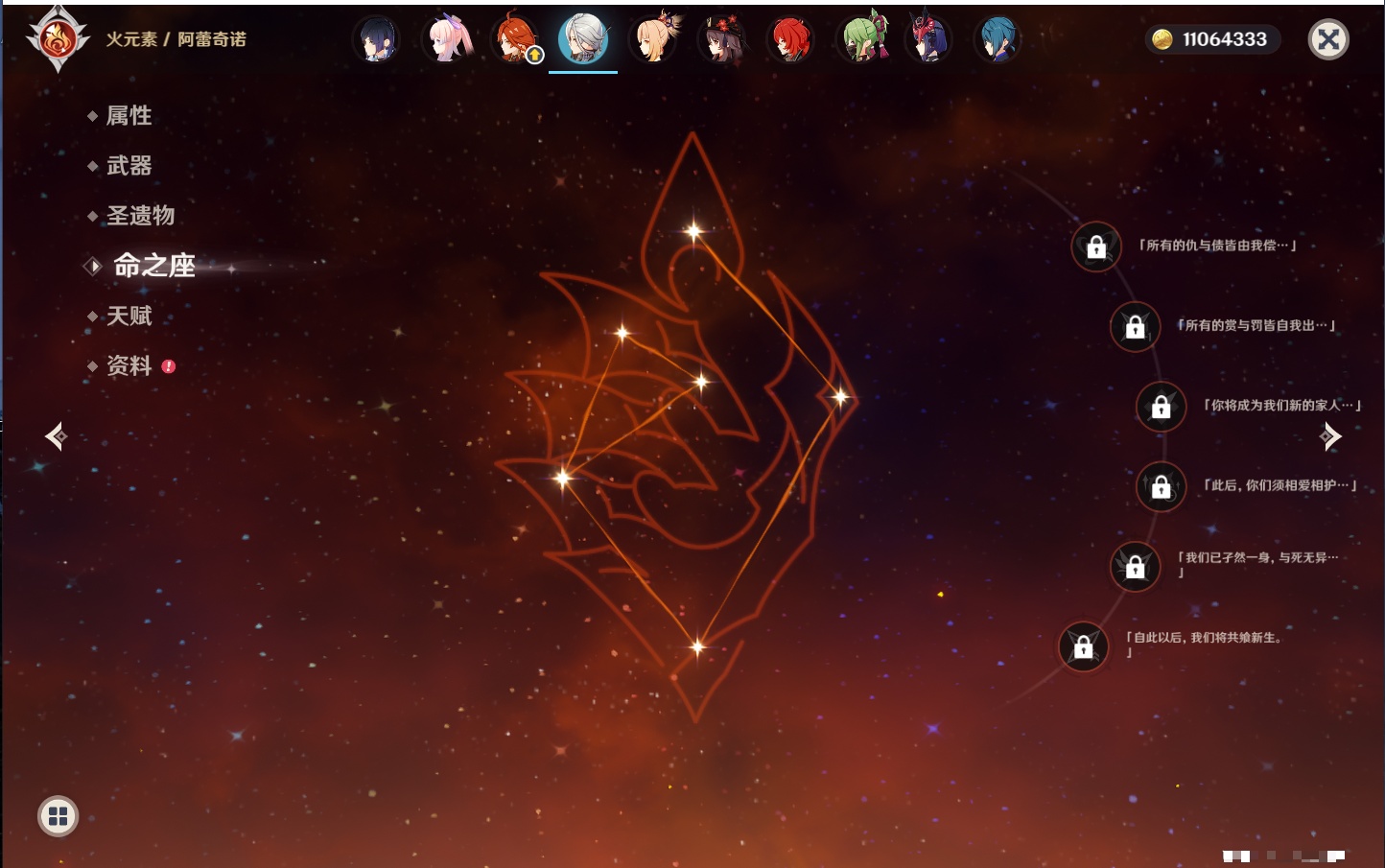The image size is (1385, 868).
Task: Close the character screen with the X button
Action: tap(1328, 39)
